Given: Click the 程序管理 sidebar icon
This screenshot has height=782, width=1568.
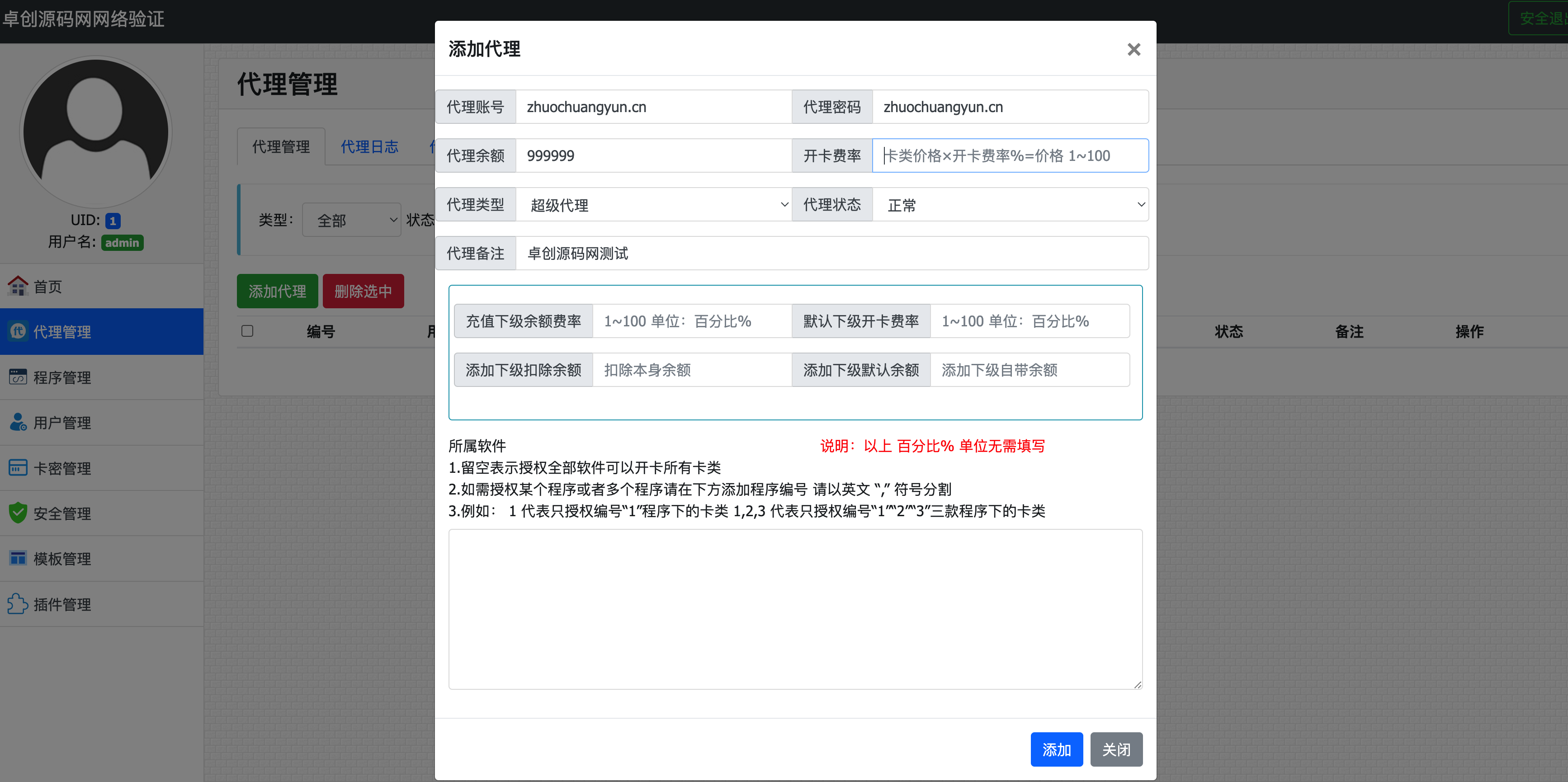Looking at the screenshot, I should coord(18,377).
